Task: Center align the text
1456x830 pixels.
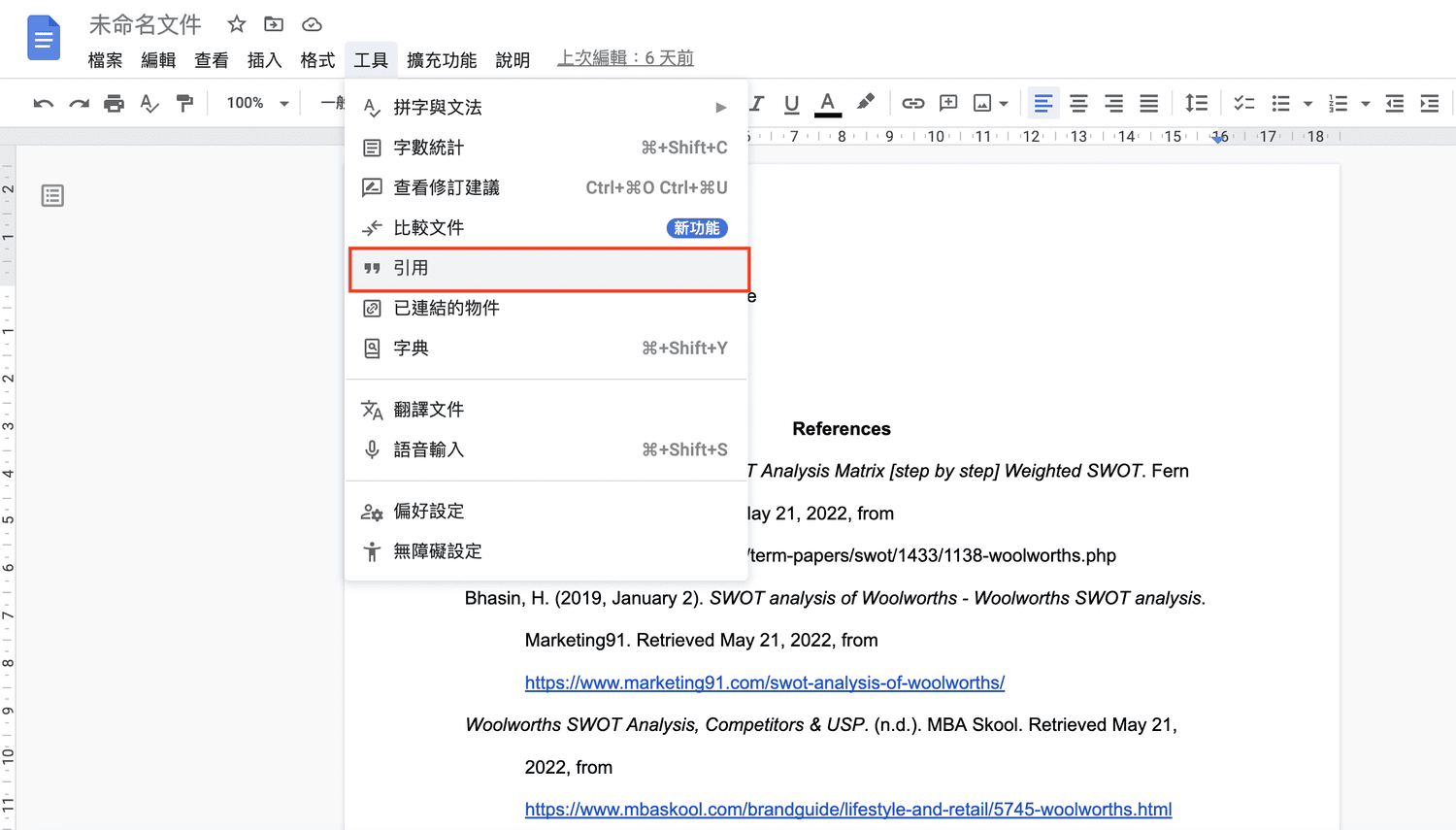Action: point(1078,103)
